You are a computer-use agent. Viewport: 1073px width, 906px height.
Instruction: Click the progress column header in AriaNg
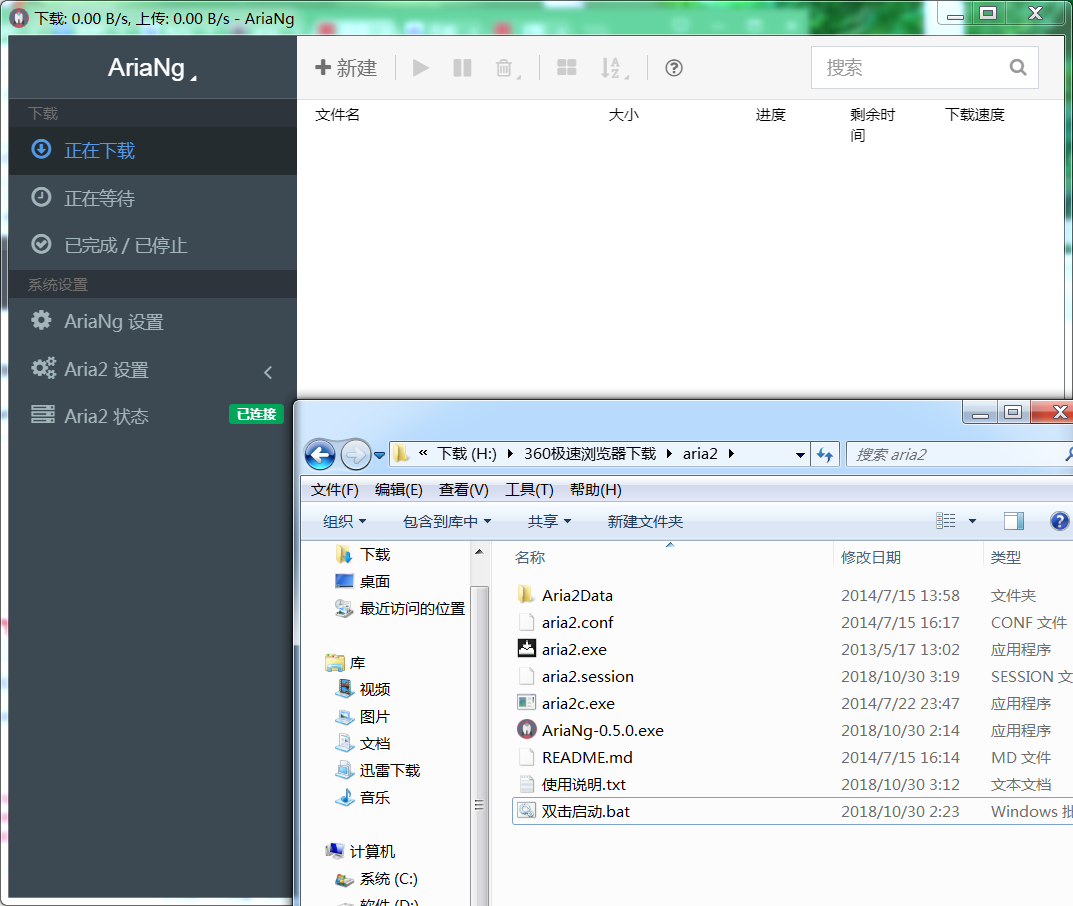click(x=771, y=115)
